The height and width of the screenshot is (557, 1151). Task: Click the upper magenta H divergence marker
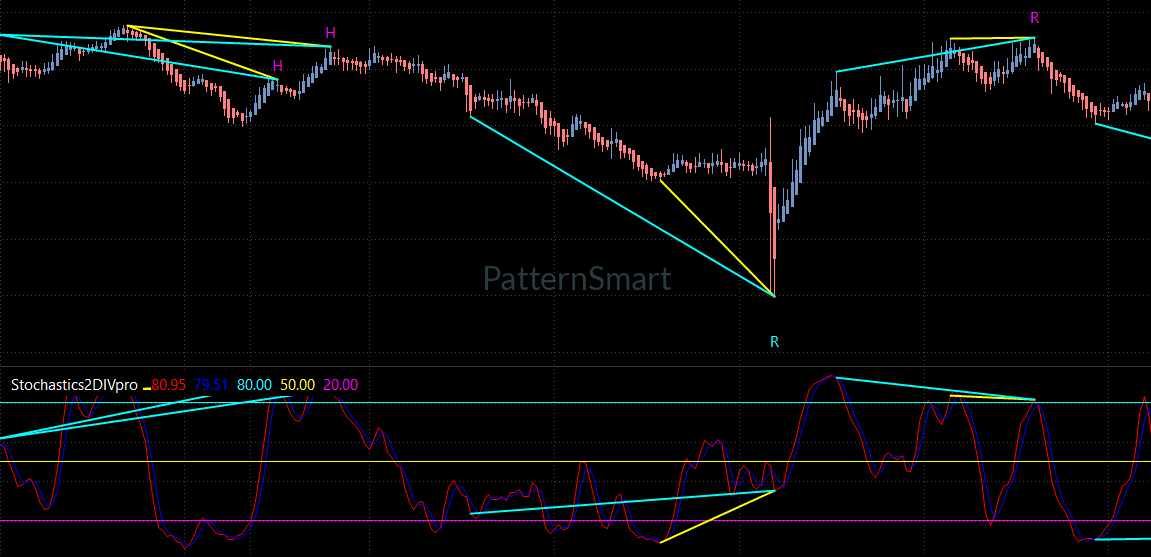331,32
